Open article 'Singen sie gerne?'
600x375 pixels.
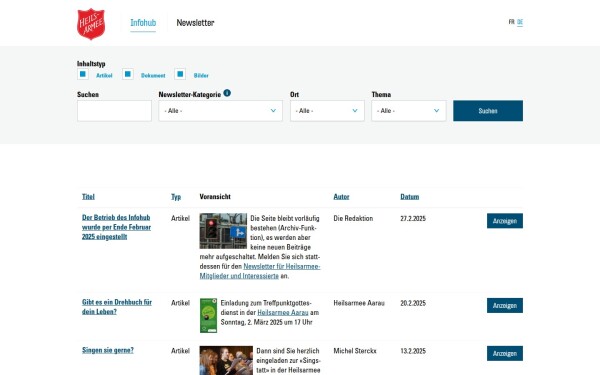point(108,350)
